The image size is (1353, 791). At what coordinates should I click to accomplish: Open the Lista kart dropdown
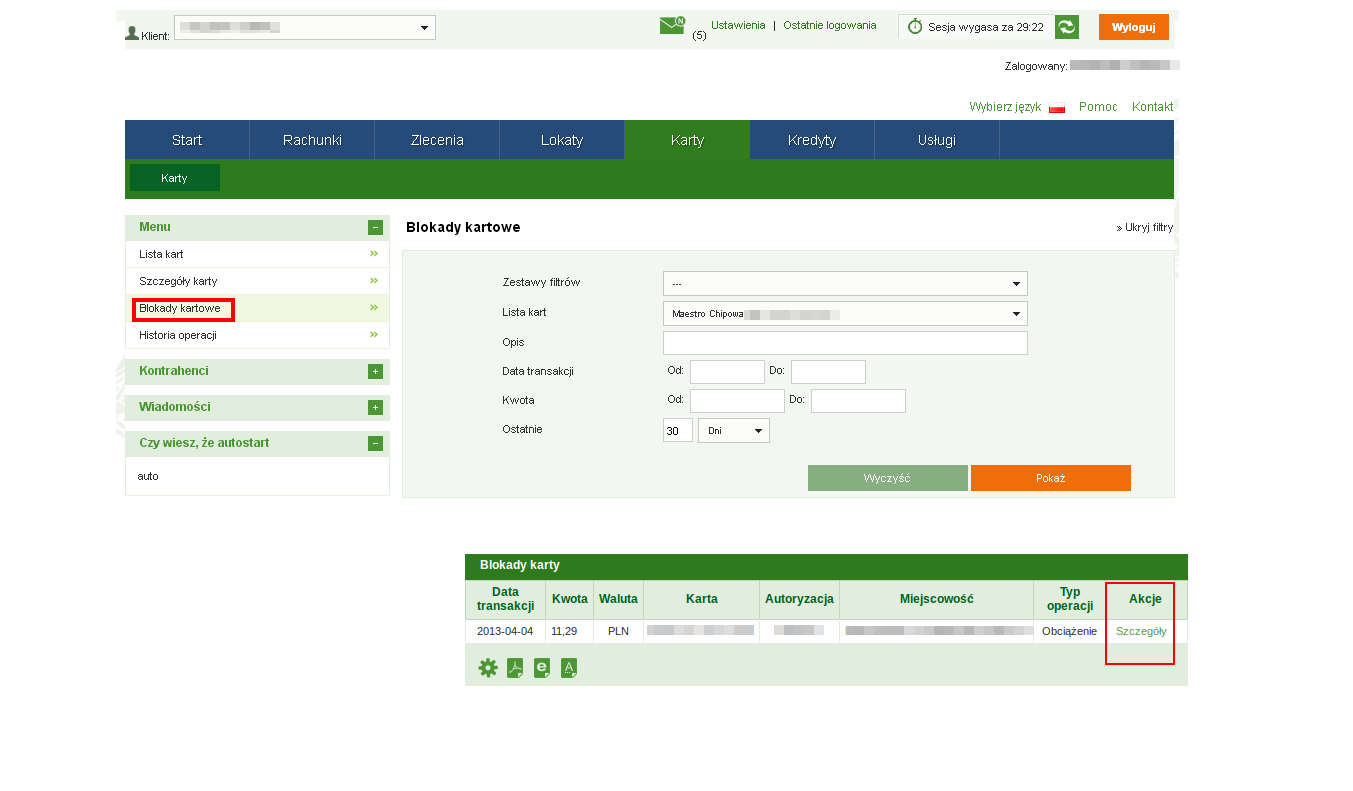coord(845,313)
